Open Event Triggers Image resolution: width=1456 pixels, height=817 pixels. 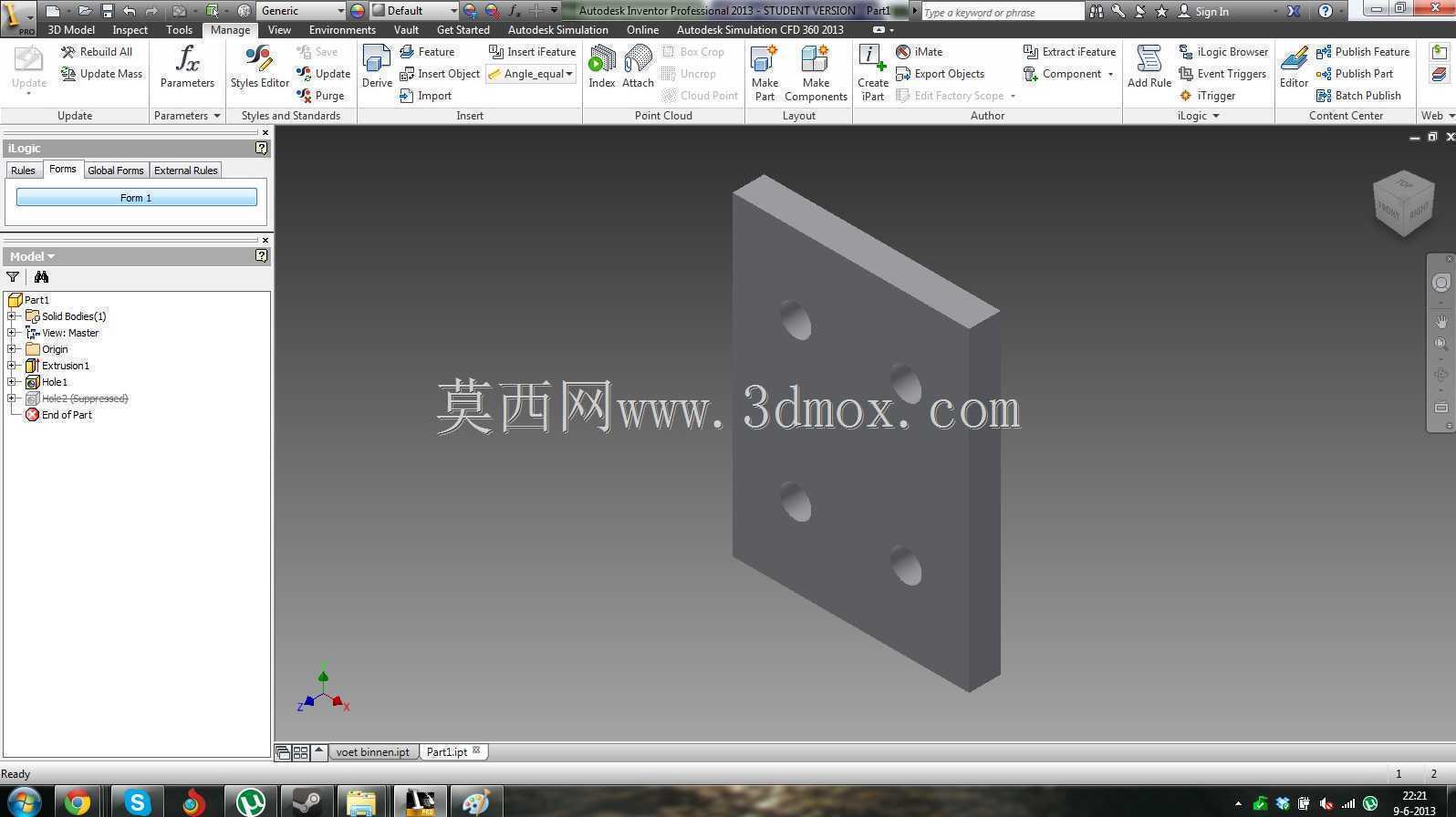tap(1222, 74)
